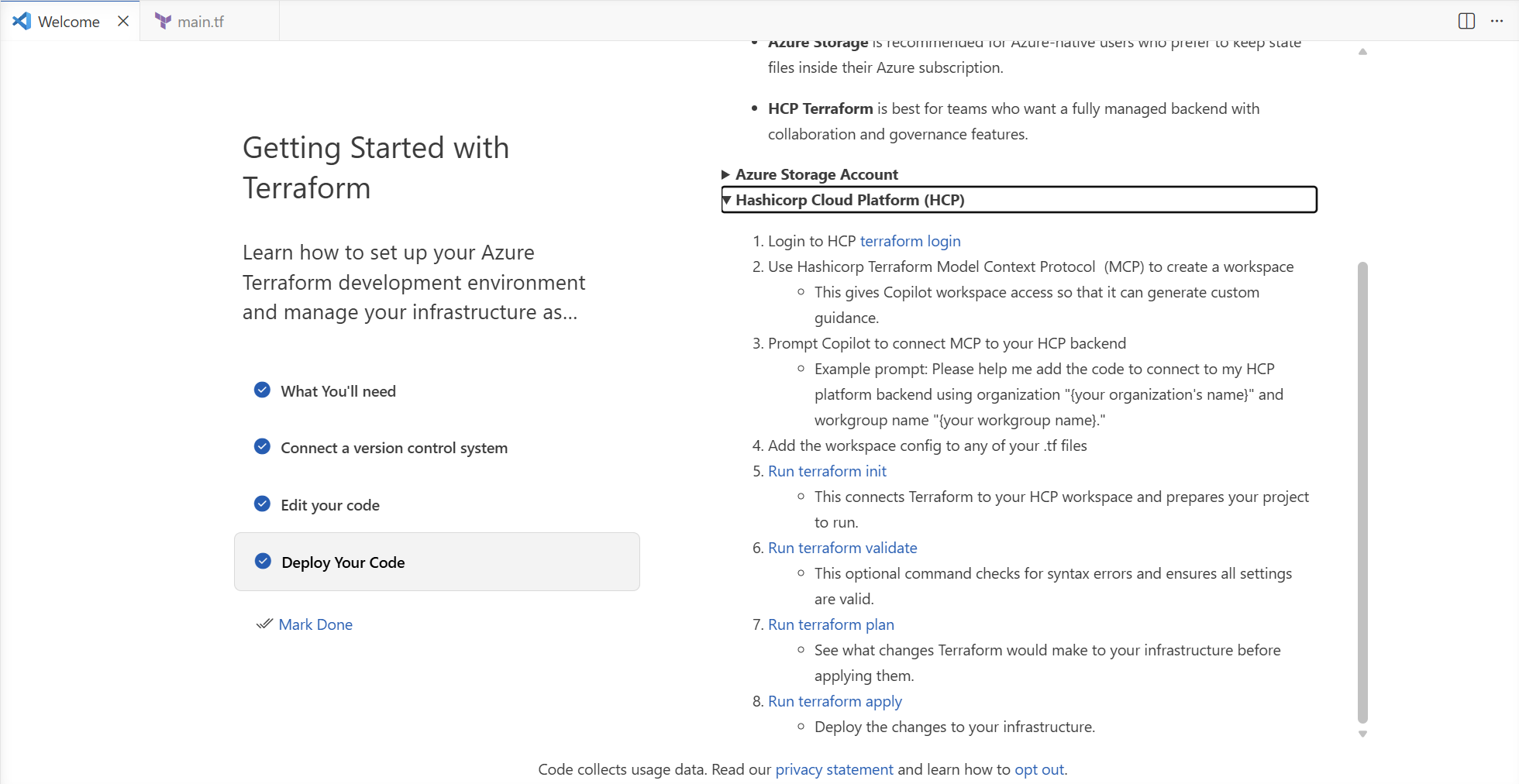Click the terraform login link
The height and width of the screenshot is (784, 1519).
[910, 241]
